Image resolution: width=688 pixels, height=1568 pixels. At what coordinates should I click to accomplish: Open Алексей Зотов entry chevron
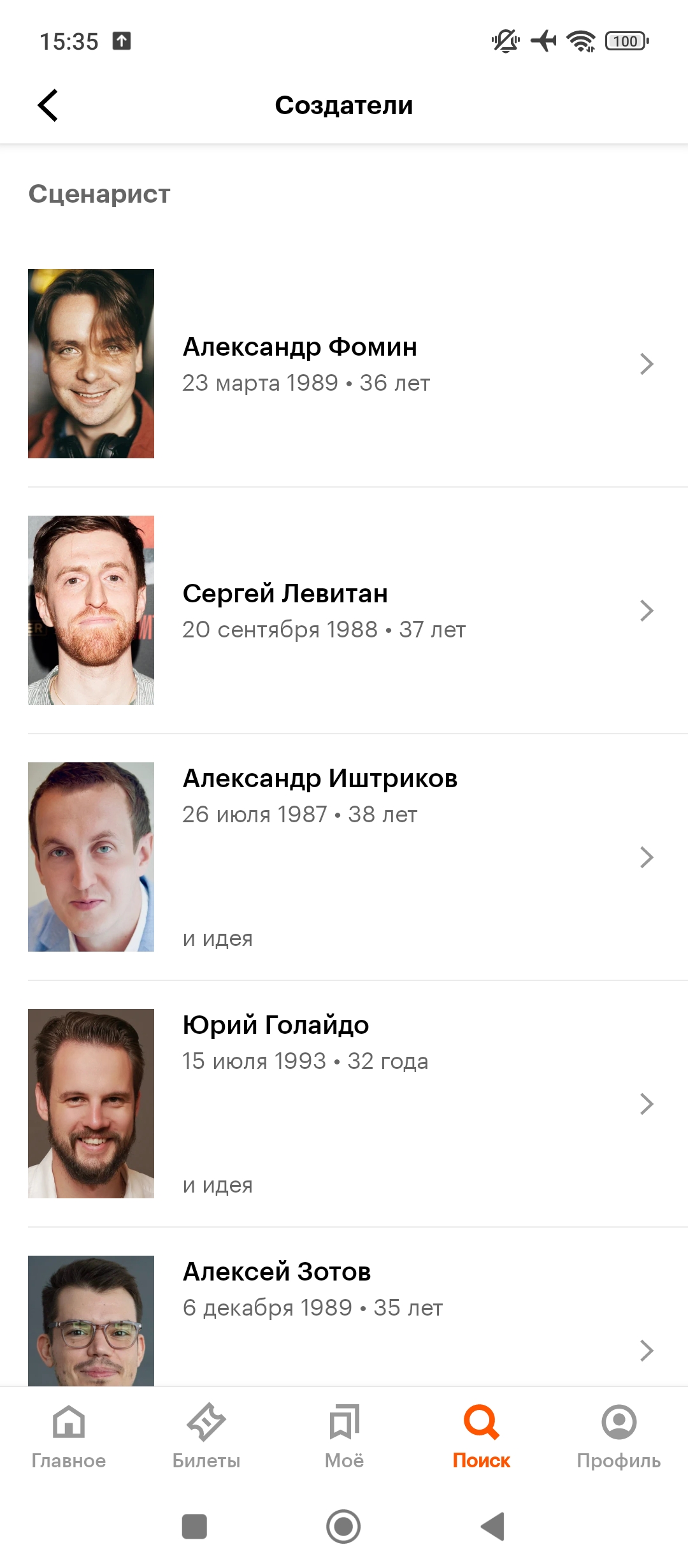click(x=647, y=1351)
